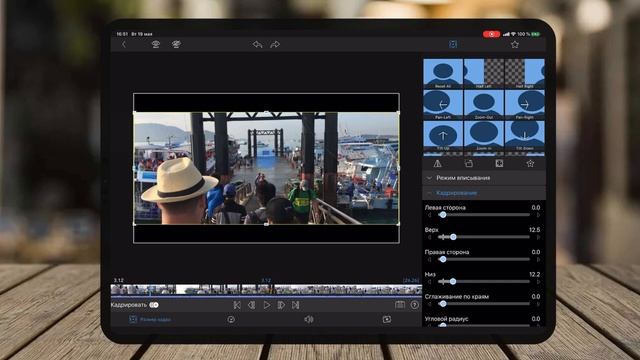Click the first eye icon in toolbar
Image resolution: width=640 pixels, height=360 pixels.
(156, 44)
